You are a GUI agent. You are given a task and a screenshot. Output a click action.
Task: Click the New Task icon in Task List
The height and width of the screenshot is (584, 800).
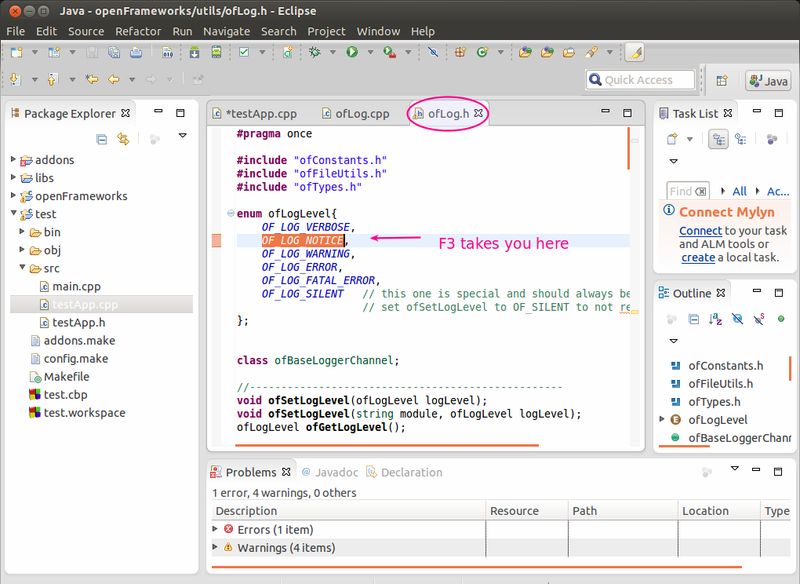[673, 136]
